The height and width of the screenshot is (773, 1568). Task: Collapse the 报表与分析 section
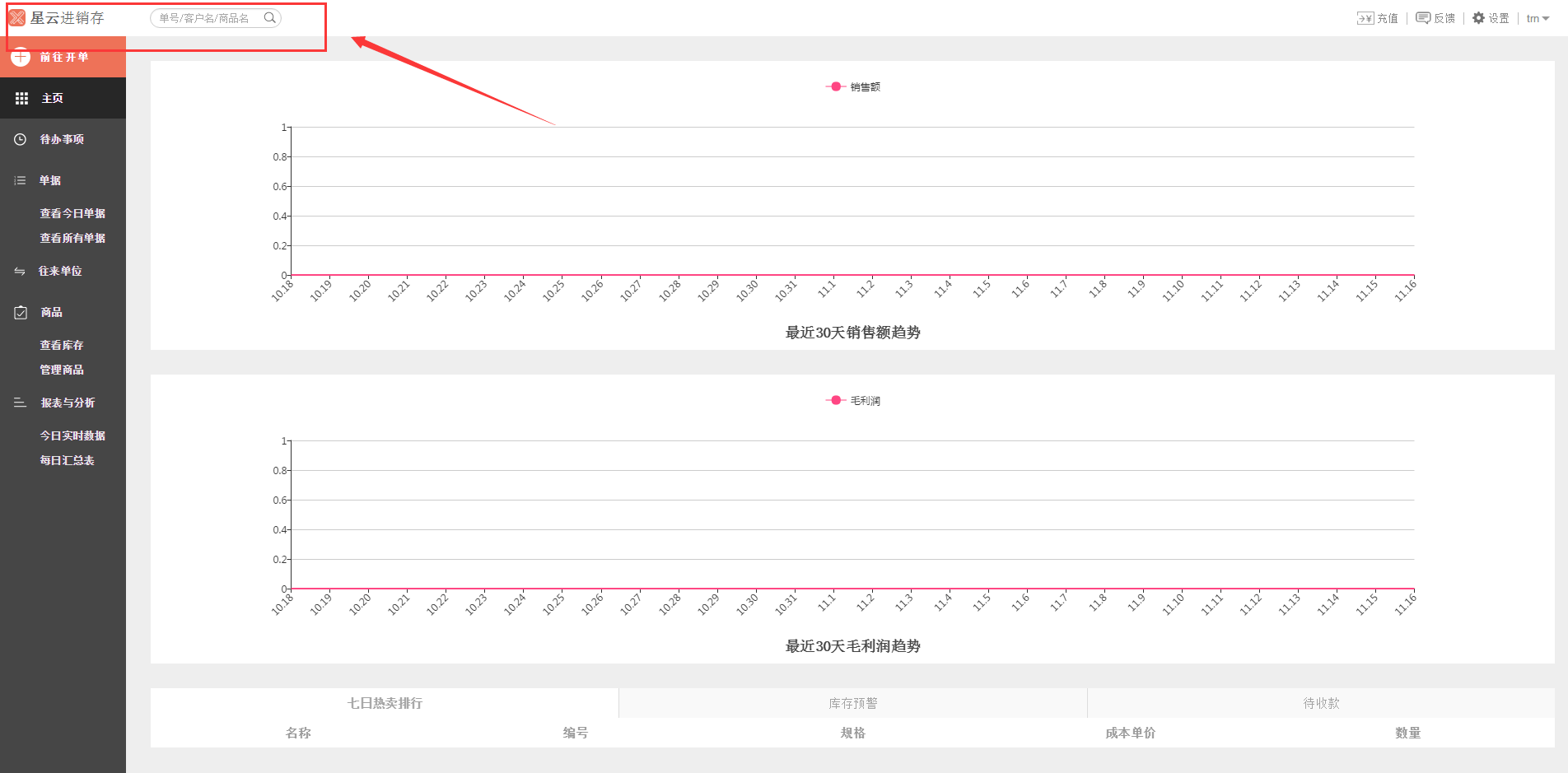[68, 403]
